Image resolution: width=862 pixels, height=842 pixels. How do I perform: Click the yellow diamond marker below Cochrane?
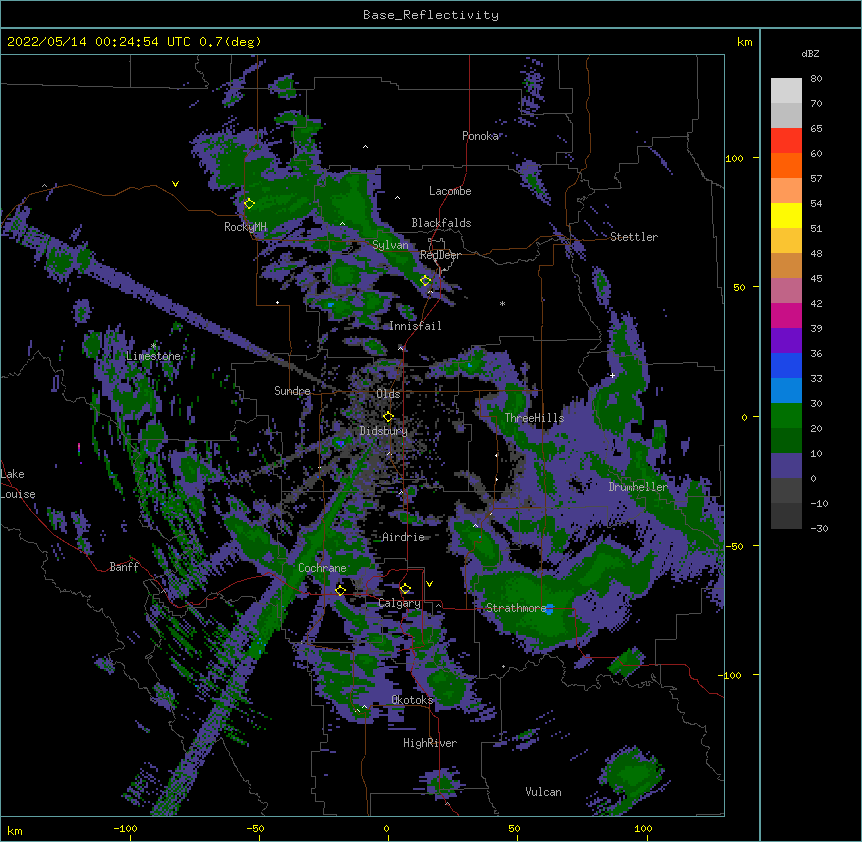pos(340,590)
